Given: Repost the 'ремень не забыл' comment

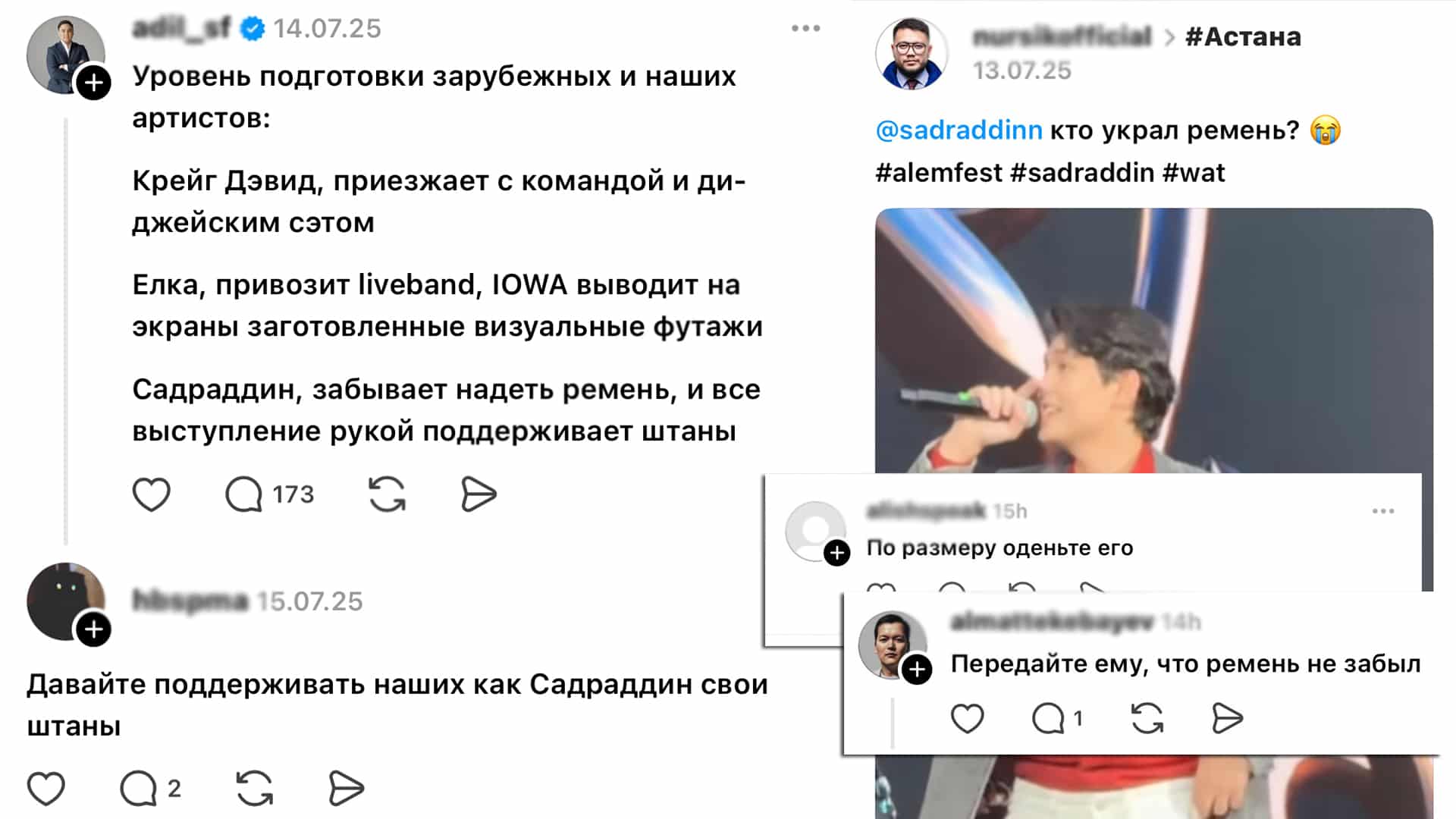Looking at the screenshot, I should pyautogui.click(x=1147, y=718).
